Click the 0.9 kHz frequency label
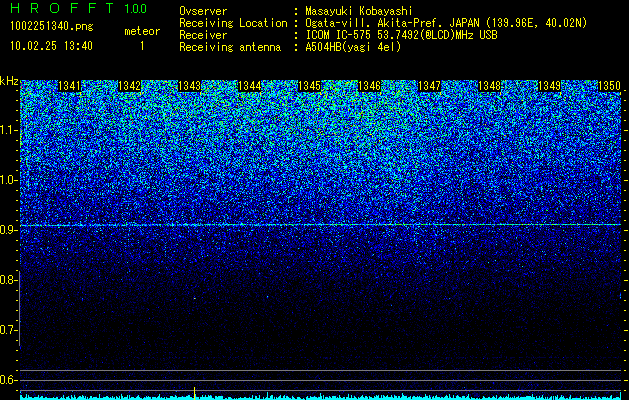 (8, 230)
